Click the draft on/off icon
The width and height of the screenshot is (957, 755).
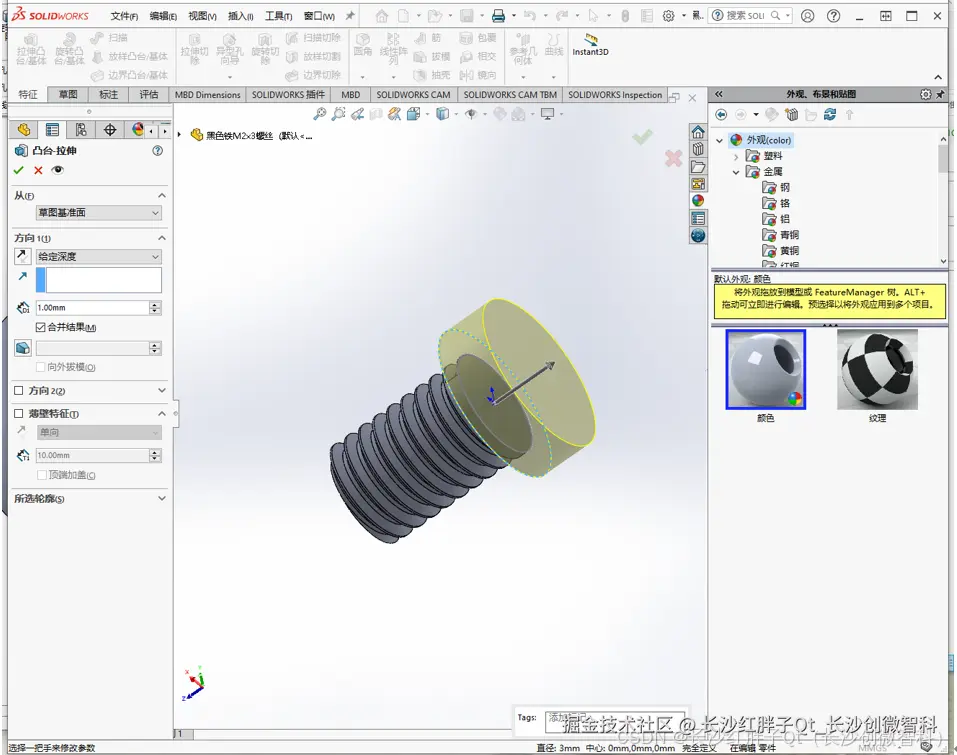23,348
